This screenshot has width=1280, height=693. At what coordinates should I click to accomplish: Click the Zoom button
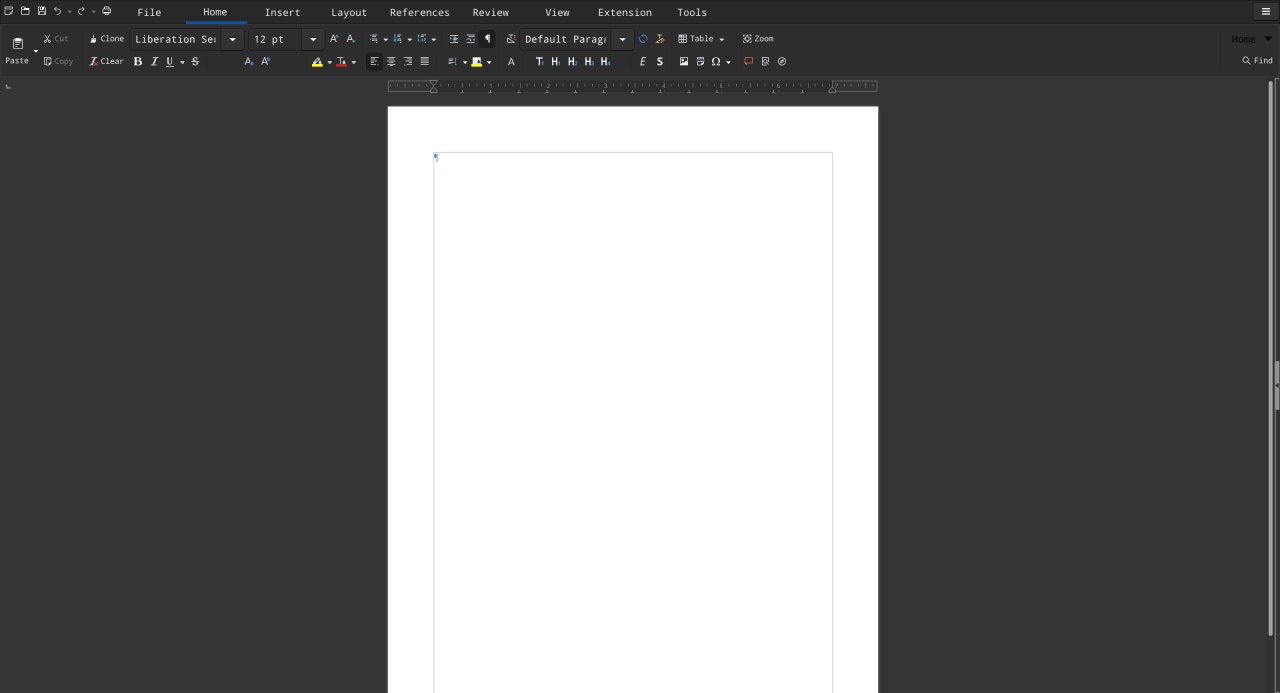click(758, 39)
